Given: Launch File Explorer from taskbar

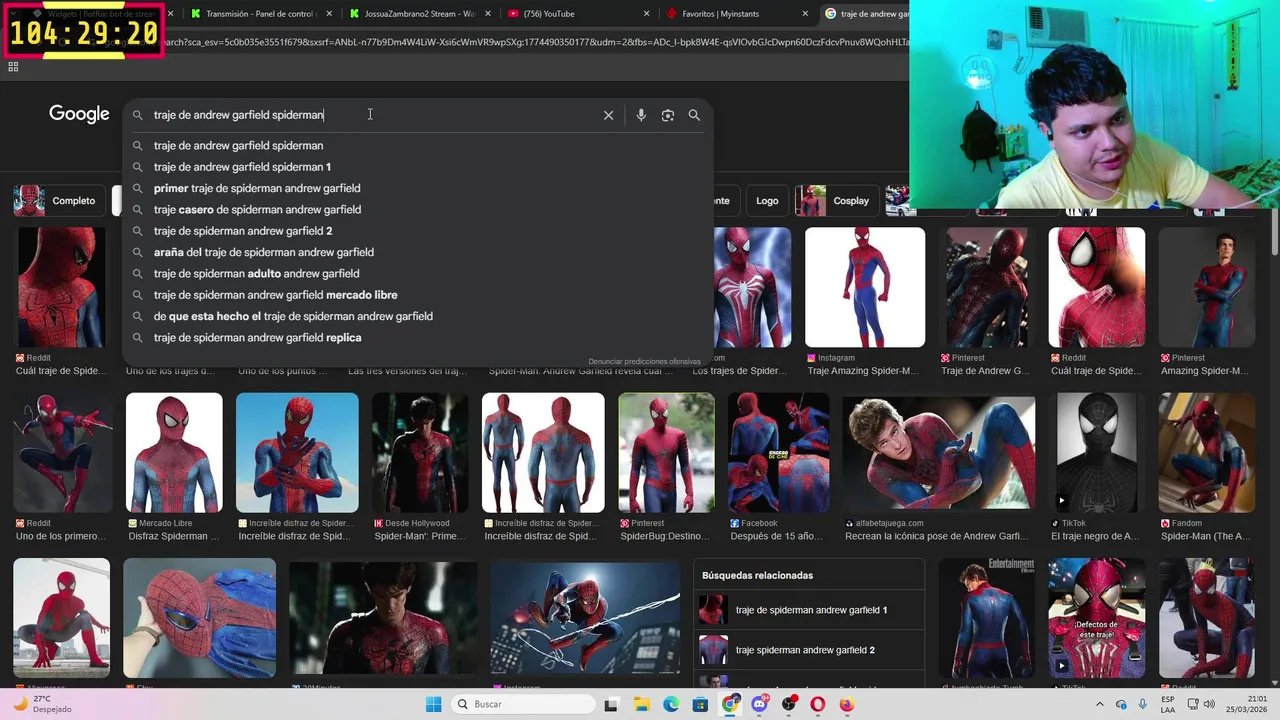Looking at the screenshot, I should (642, 704).
